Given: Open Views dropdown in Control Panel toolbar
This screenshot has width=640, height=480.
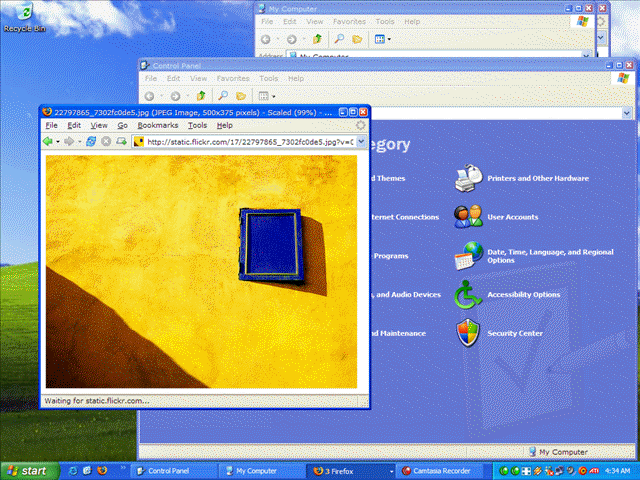Looking at the screenshot, I should [x=273, y=97].
